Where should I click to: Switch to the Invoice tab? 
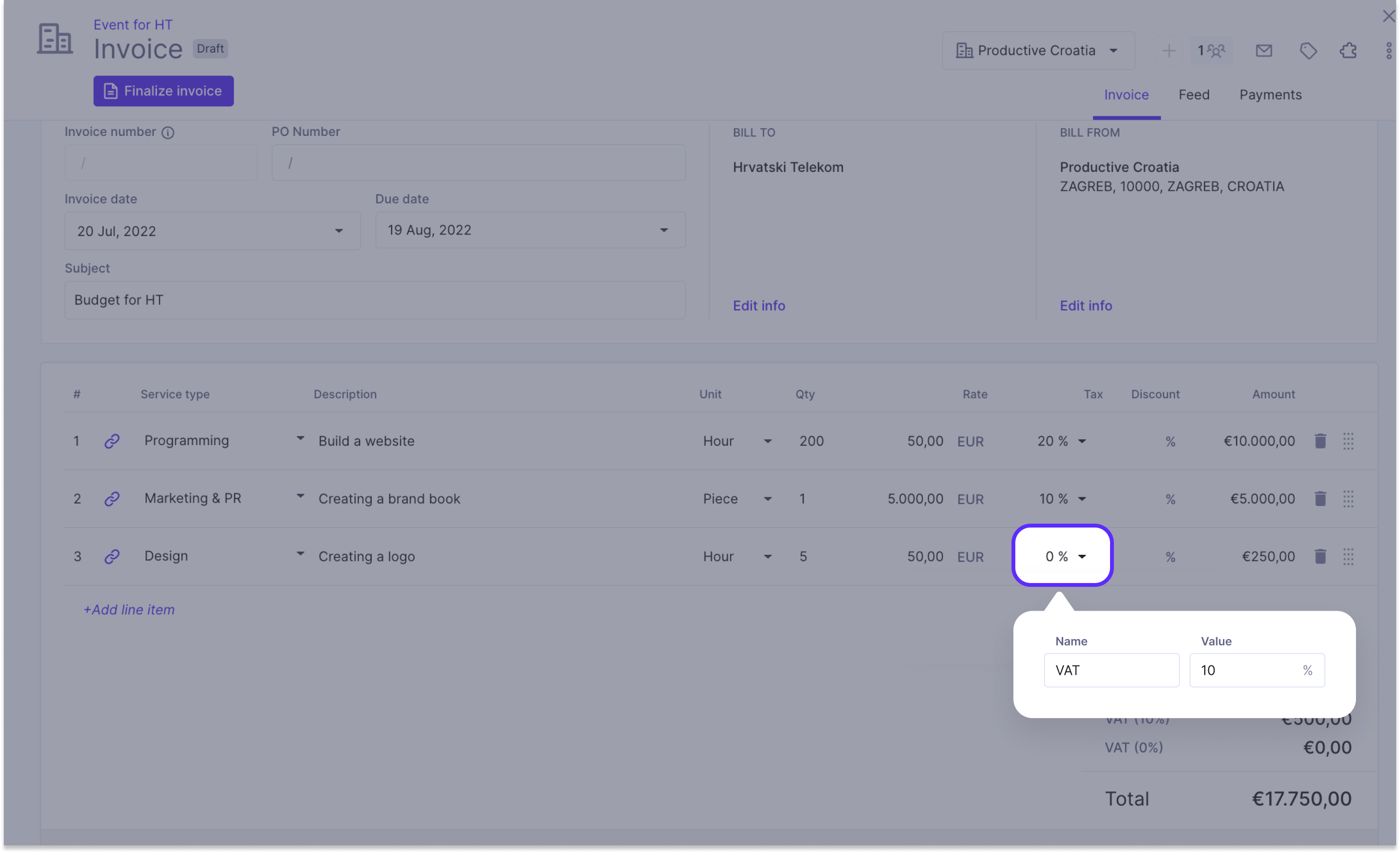[1126, 95]
